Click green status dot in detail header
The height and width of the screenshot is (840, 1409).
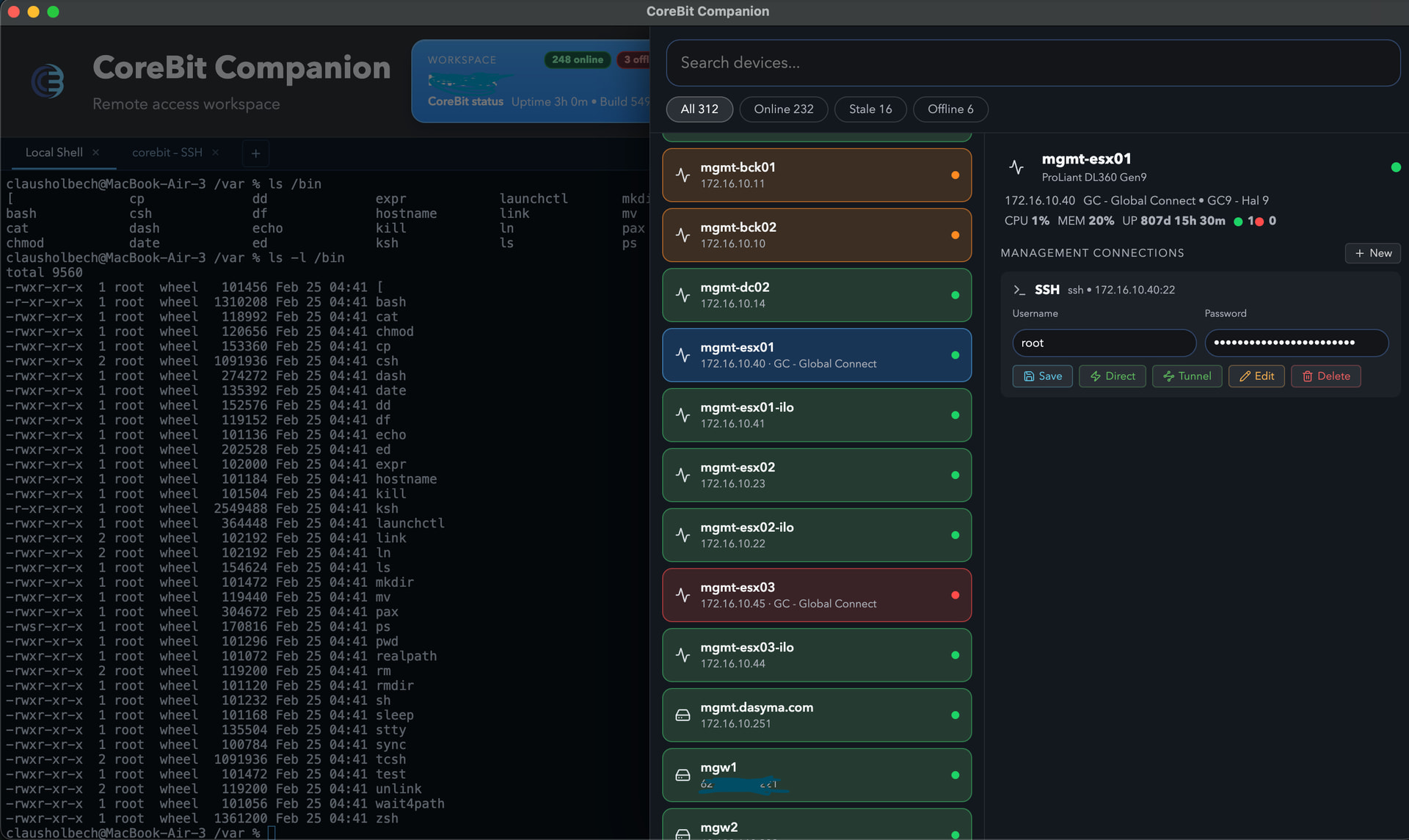pyautogui.click(x=1396, y=167)
